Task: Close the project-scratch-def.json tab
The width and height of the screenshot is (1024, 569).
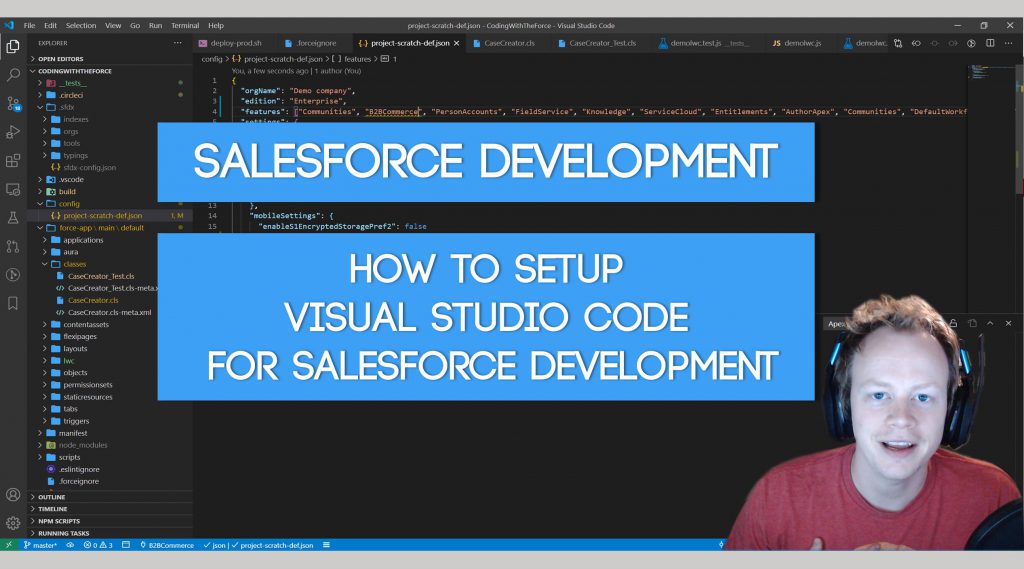Action: click(x=456, y=43)
